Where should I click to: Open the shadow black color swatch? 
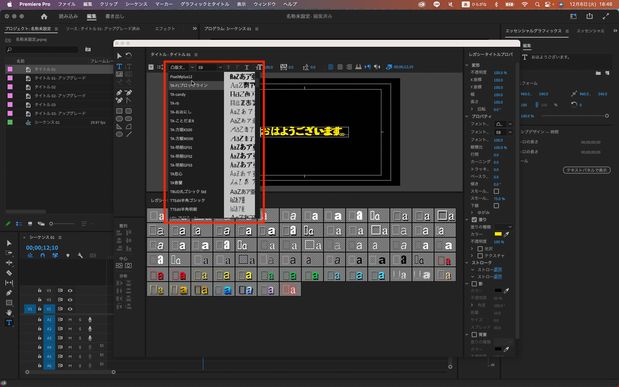pyautogui.click(x=498, y=291)
